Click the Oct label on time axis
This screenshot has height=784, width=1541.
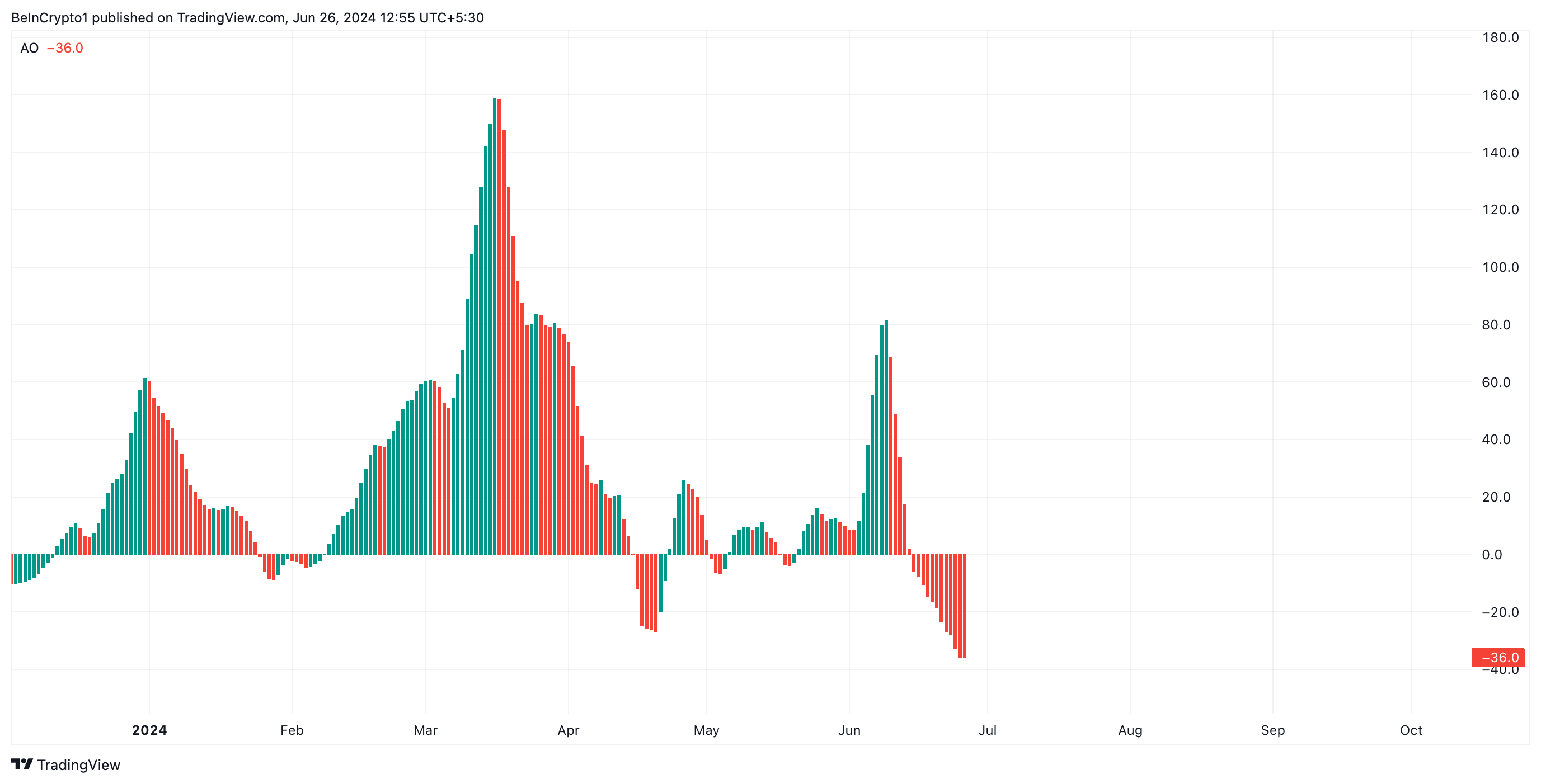tap(1411, 730)
